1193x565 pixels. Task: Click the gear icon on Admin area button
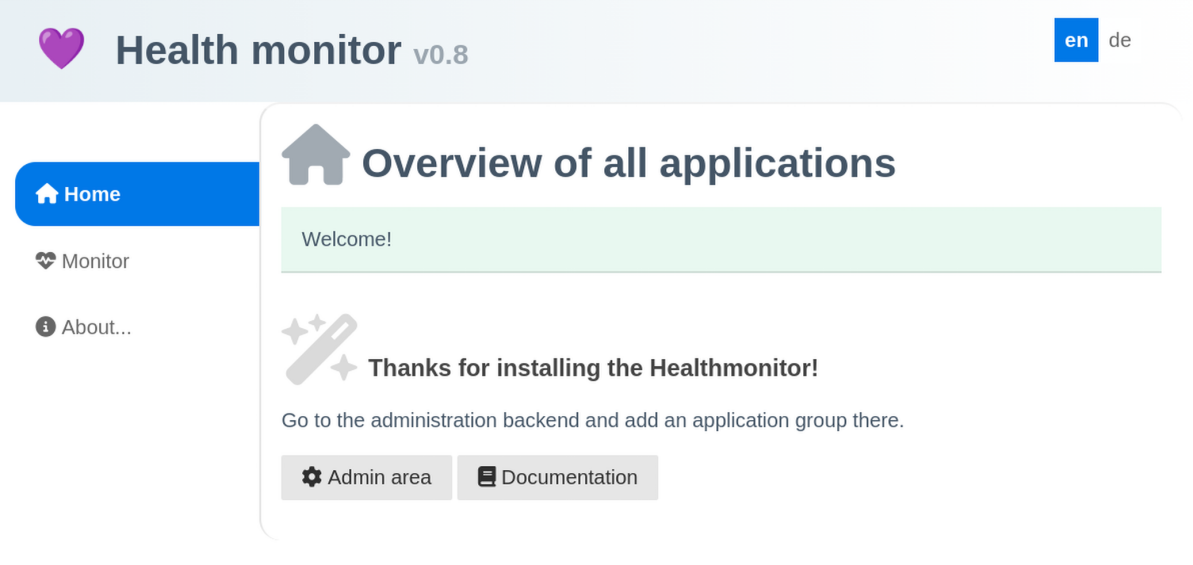click(312, 477)
